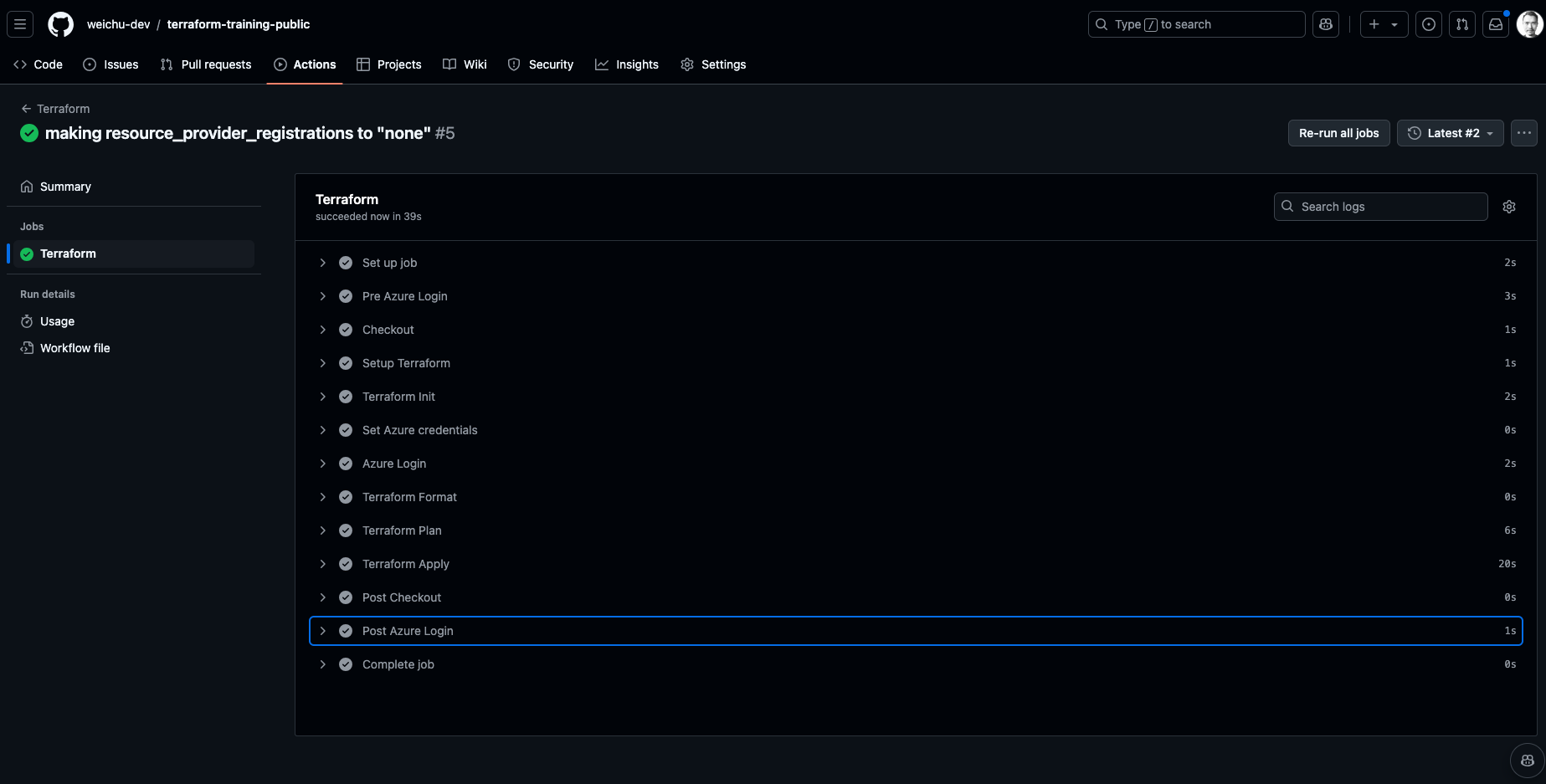The image size is (1546, 784).
Task: Expand the Terraform Plan step
Action: pyautogui.click(x=916, y=530)
